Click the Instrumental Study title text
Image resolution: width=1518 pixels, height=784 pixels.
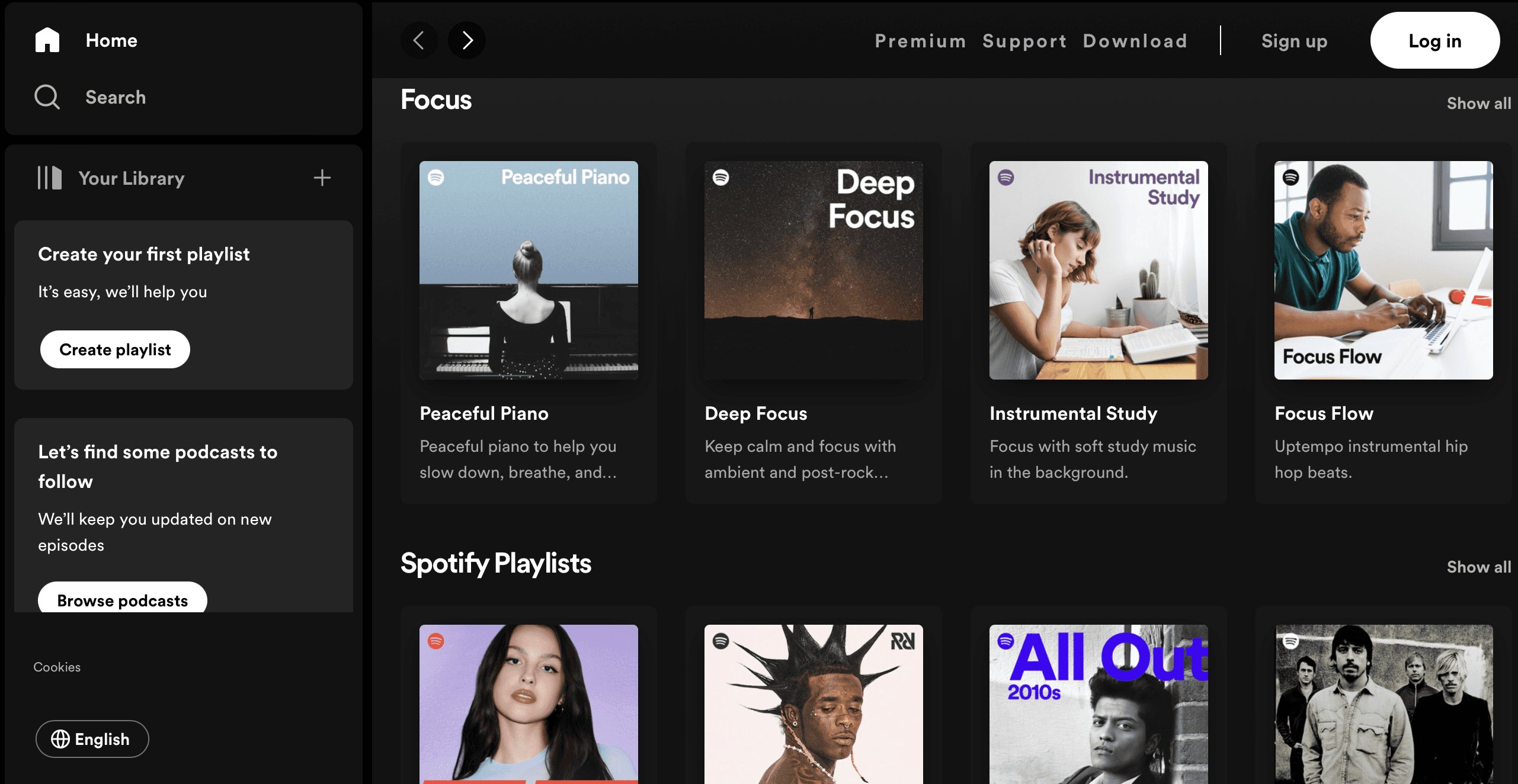pos(1074,413)
